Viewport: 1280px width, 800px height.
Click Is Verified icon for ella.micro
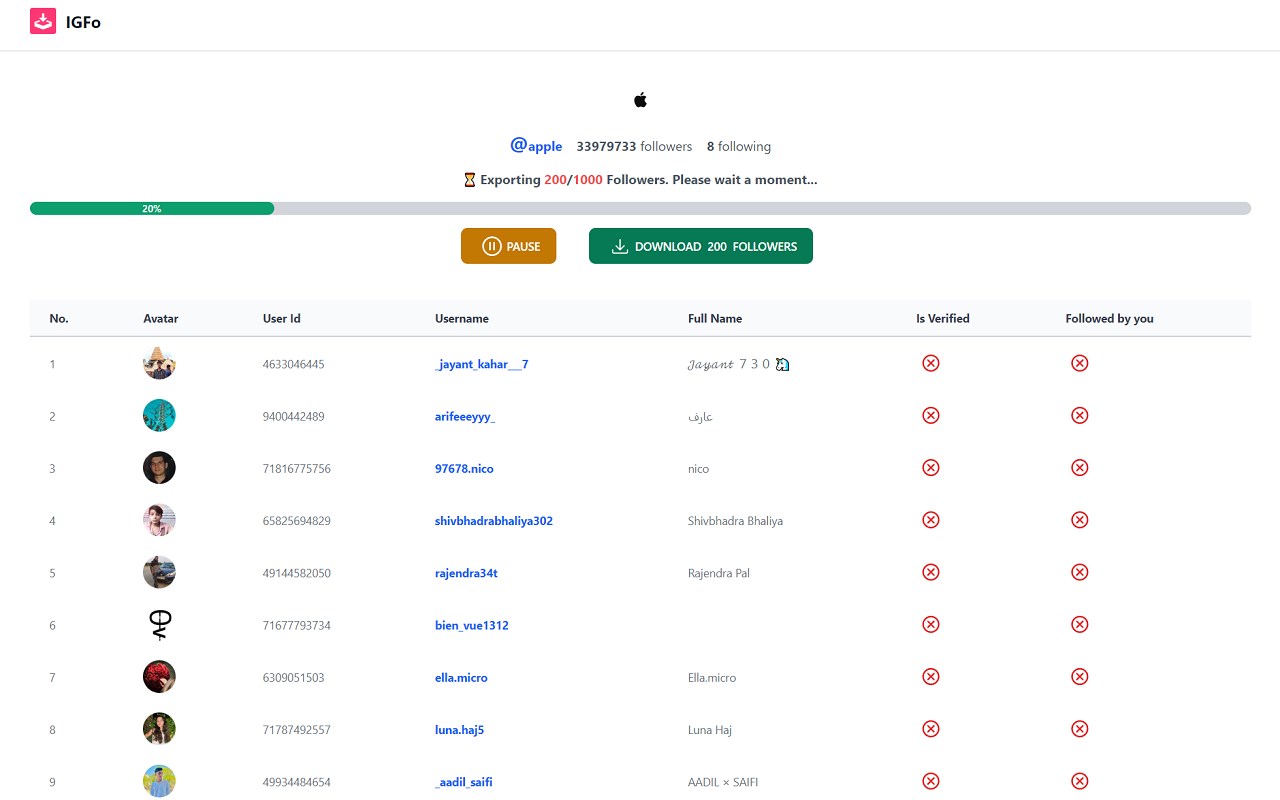931,676
